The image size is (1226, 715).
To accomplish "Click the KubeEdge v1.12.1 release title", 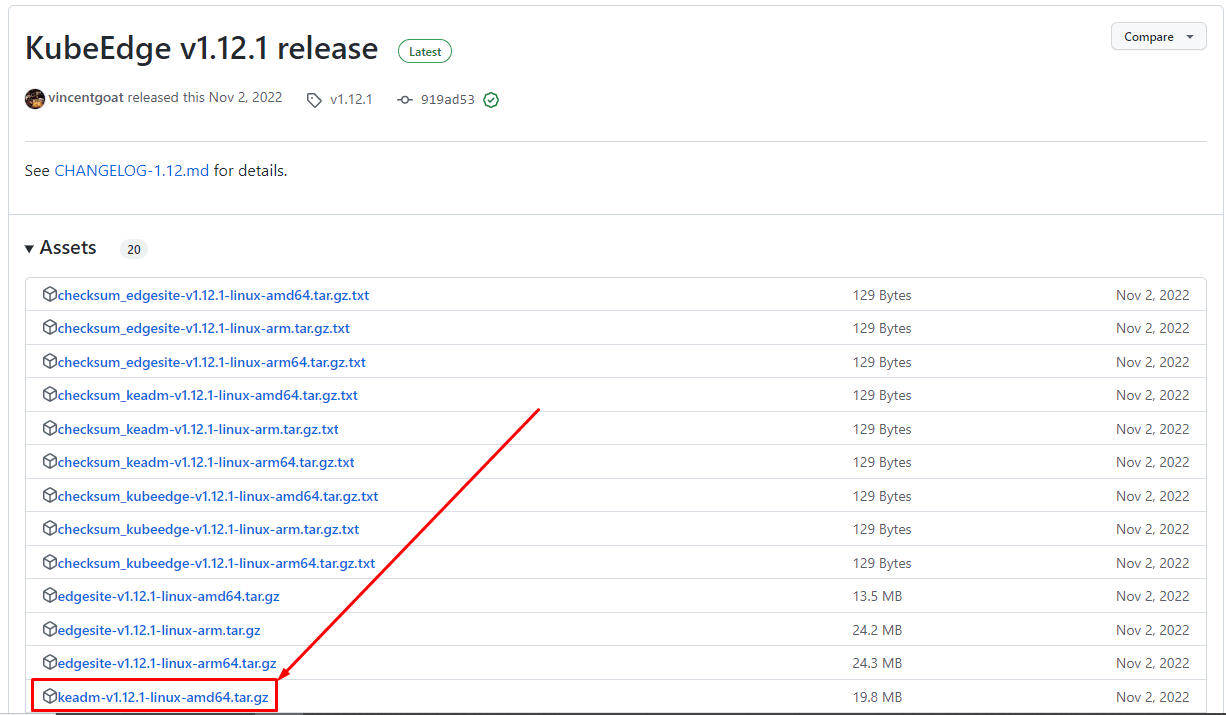I will click(x=201, y=48).
